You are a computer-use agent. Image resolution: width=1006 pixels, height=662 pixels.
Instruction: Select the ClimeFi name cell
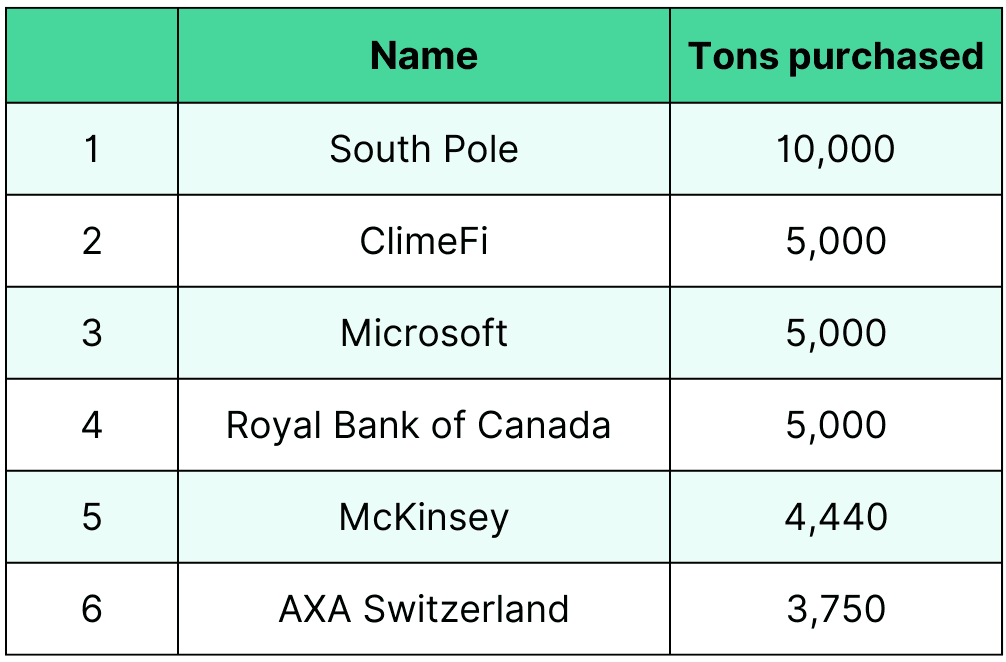click(423, 241)
